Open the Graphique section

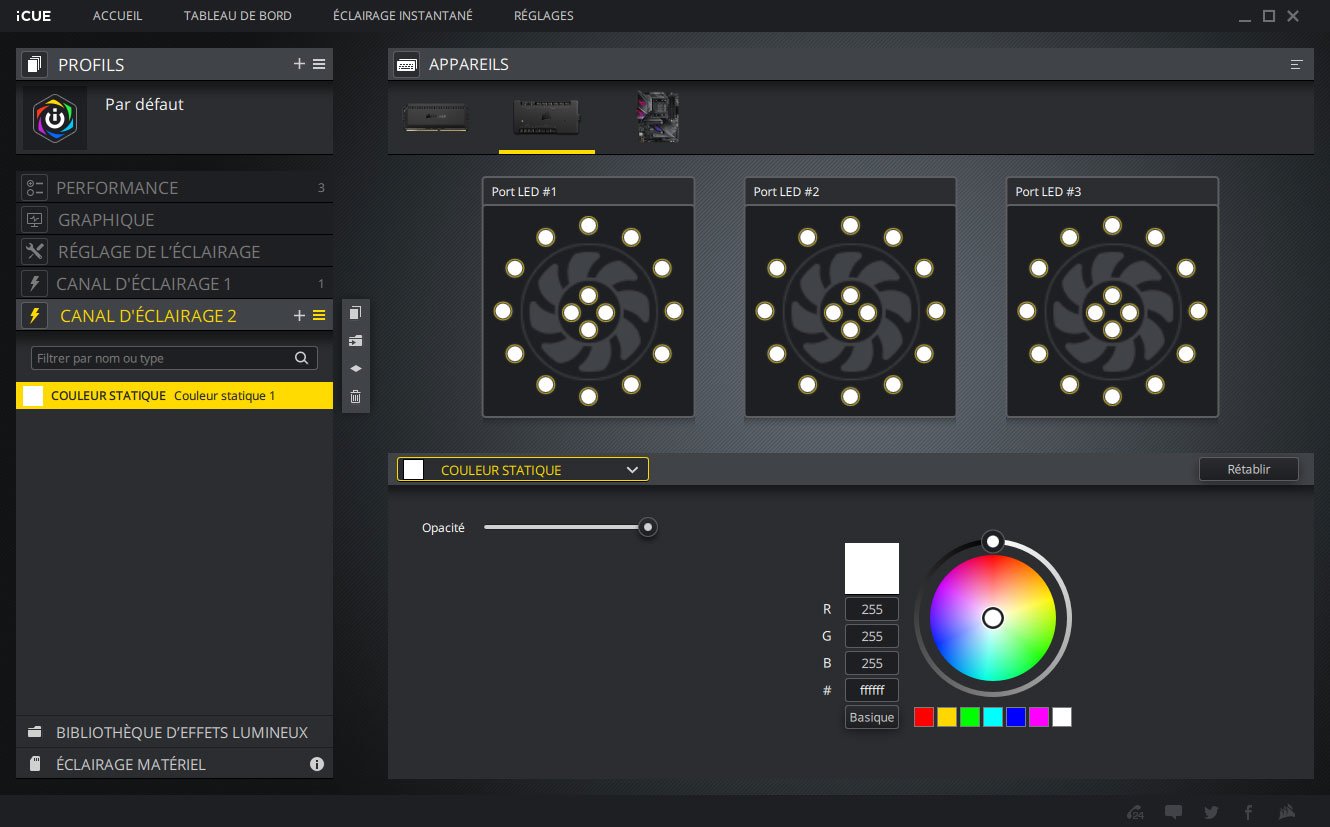coord(174,220)
